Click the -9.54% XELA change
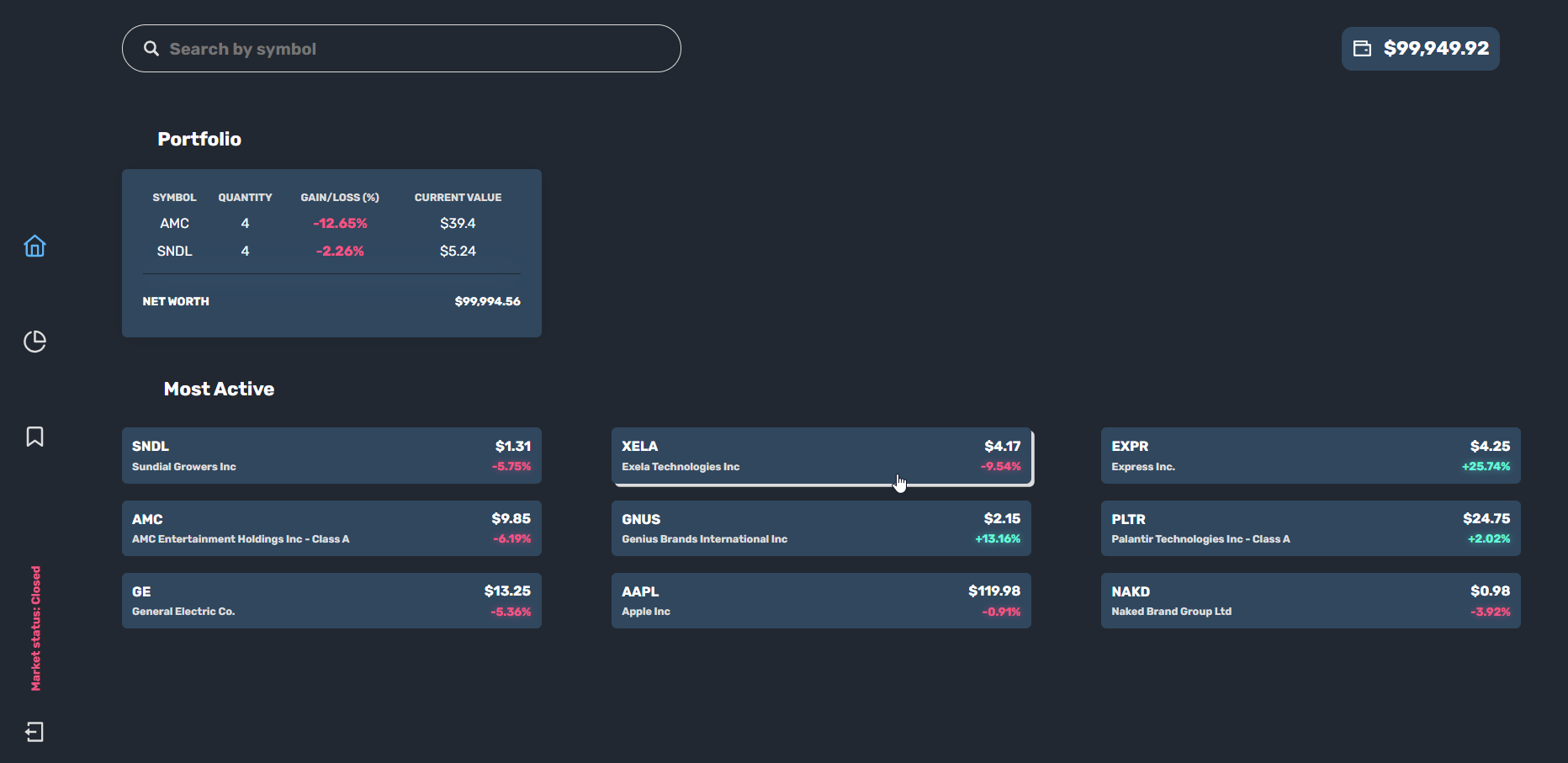Image resolution: width=1568 pixels, height=763 pixels. (x=1000, y=466)
